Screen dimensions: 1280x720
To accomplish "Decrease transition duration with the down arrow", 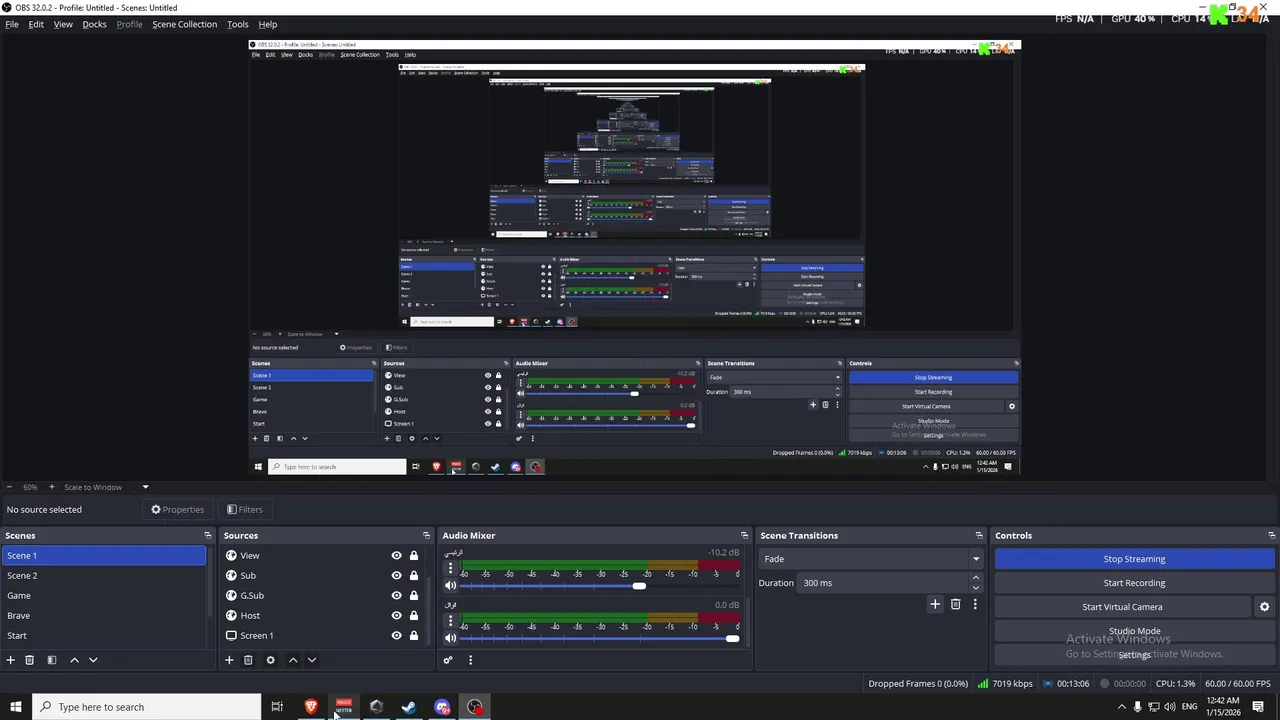I will pos(976,588).
